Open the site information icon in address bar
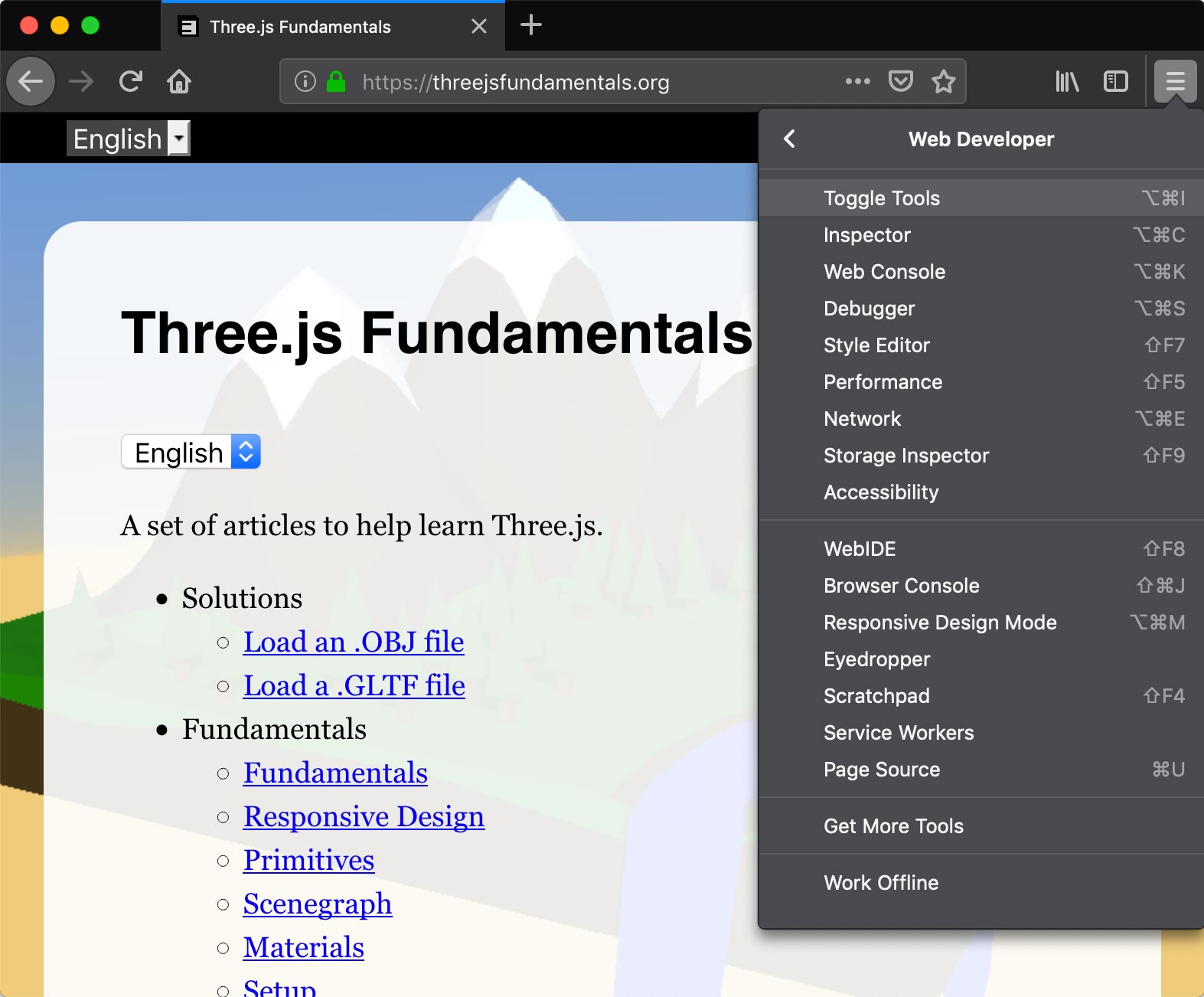 coord(305,81)
